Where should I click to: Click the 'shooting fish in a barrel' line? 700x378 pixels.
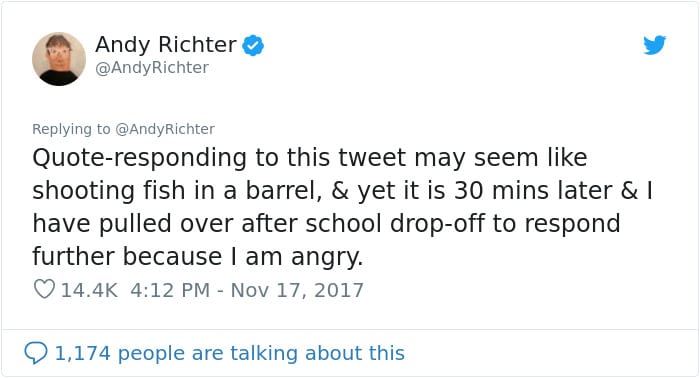point(342,191)
